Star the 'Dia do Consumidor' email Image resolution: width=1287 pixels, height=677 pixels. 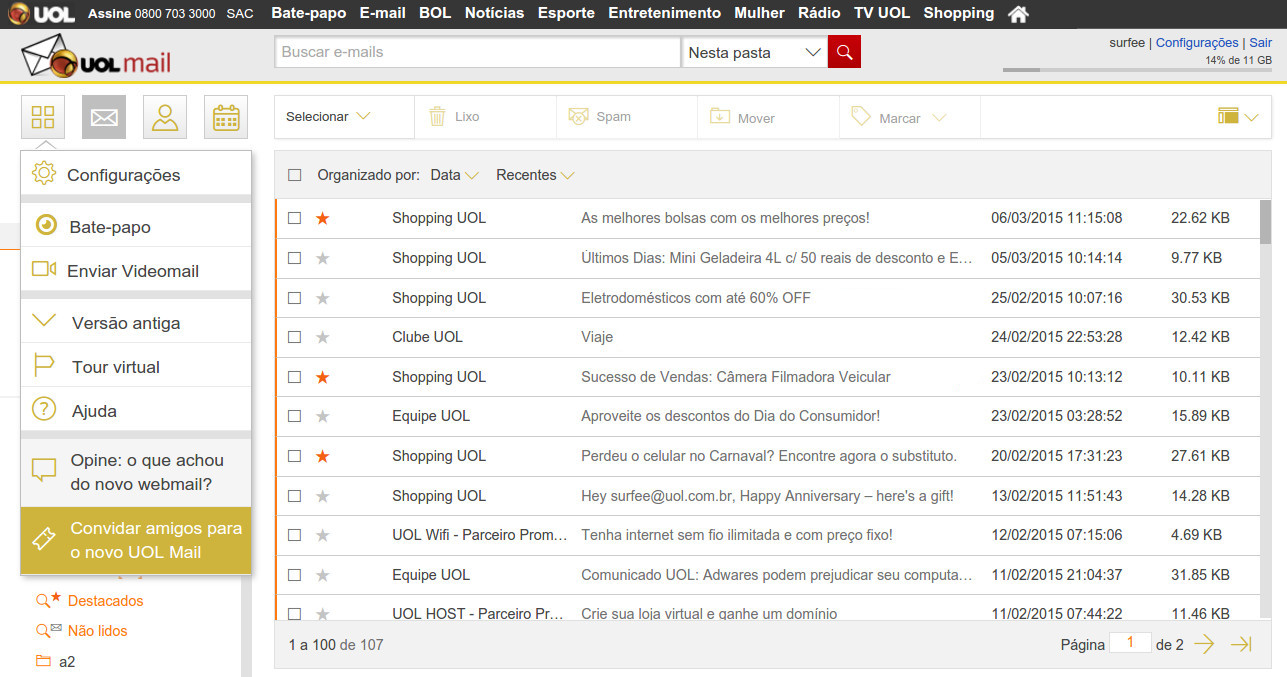(322, 416)
